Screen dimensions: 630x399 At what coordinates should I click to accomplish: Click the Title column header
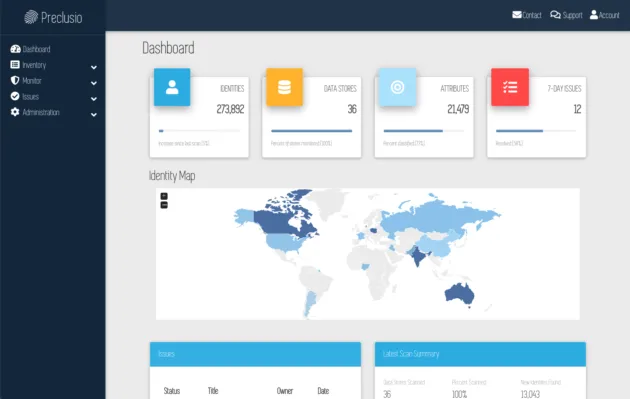click(x=213, y=391)
